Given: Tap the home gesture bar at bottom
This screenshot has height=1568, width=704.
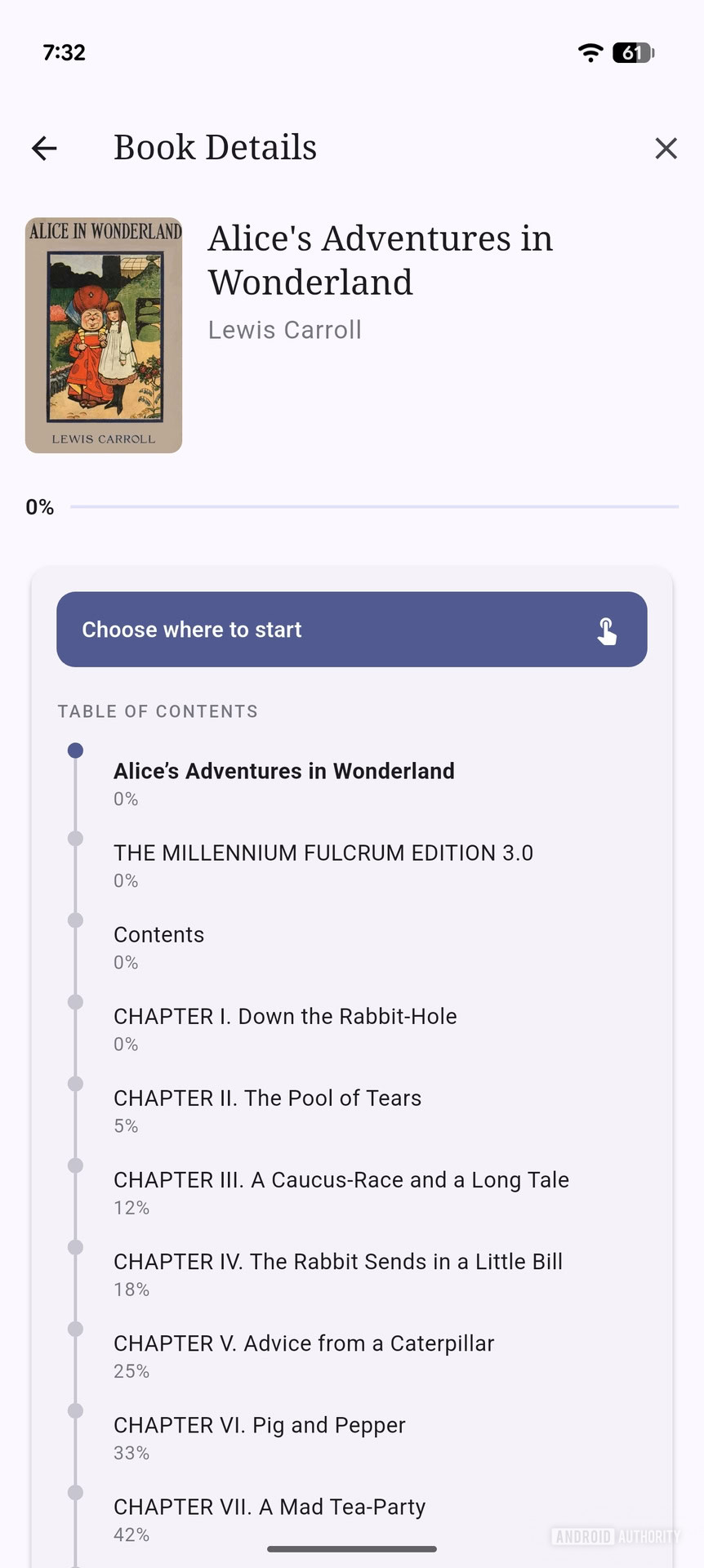Looking at the screenshot, I should tap(351, 1542).
